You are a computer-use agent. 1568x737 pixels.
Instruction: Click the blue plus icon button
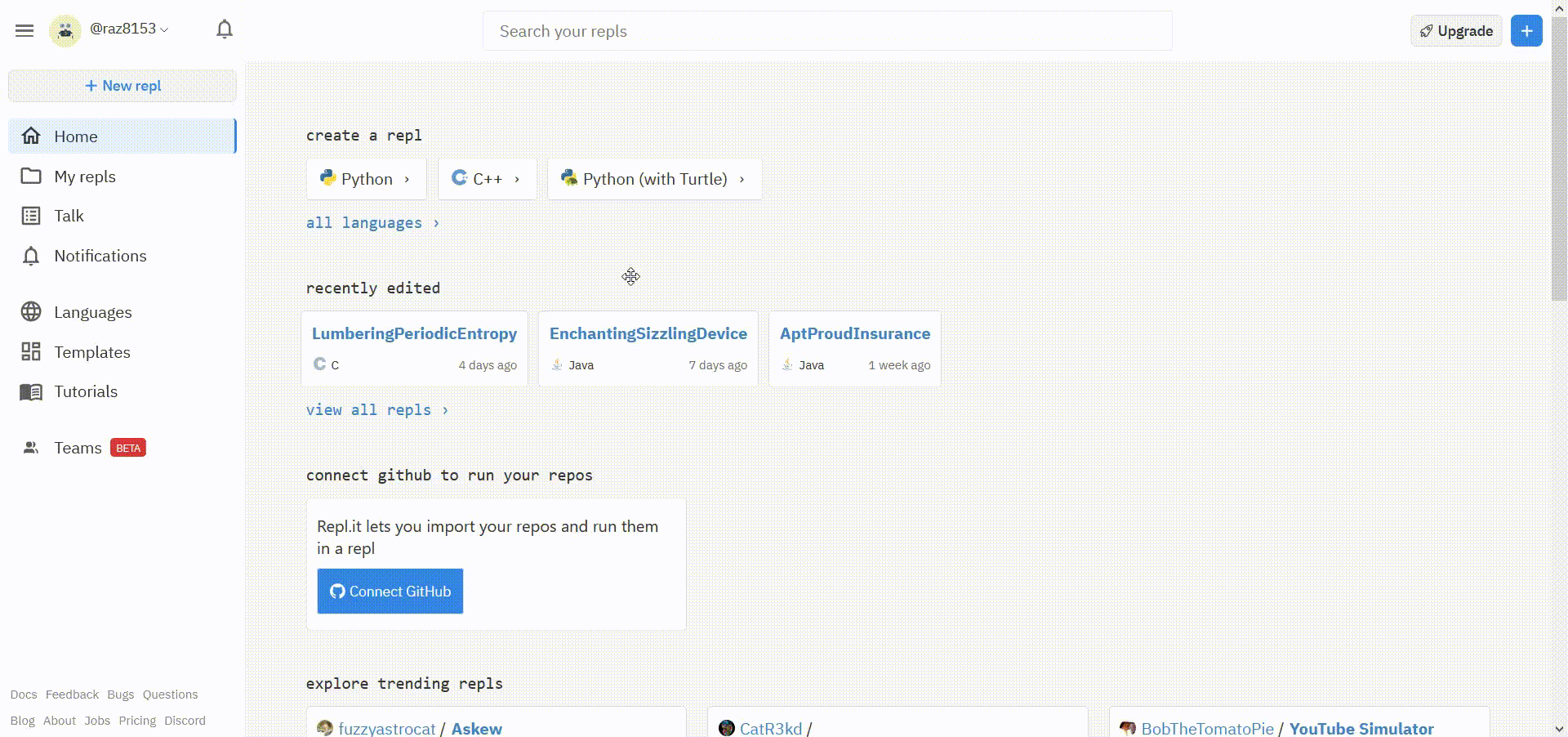[x=1526, y=31]
